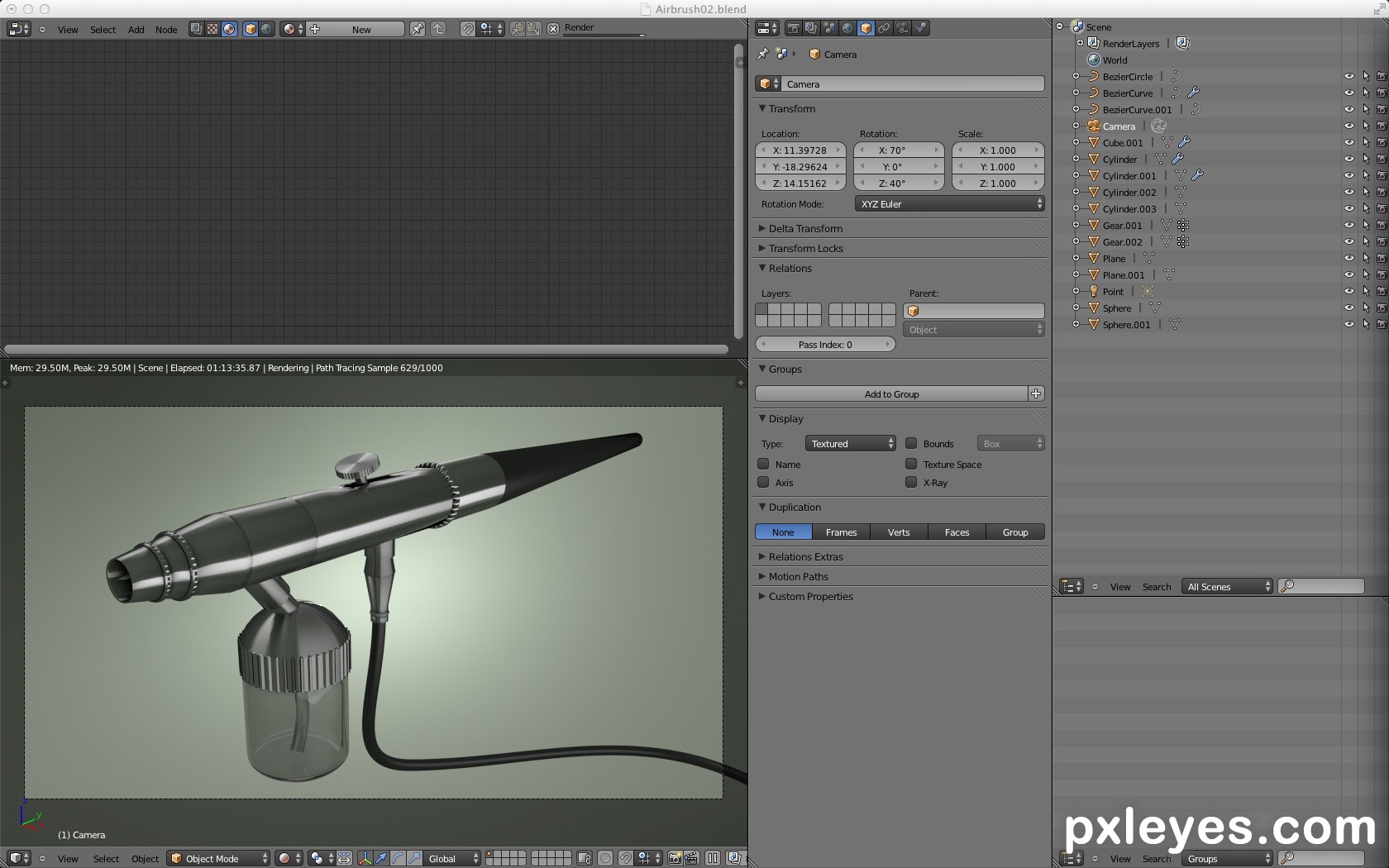
Task: Click the pin node tree icon
Action: click(x=418, y=29)
